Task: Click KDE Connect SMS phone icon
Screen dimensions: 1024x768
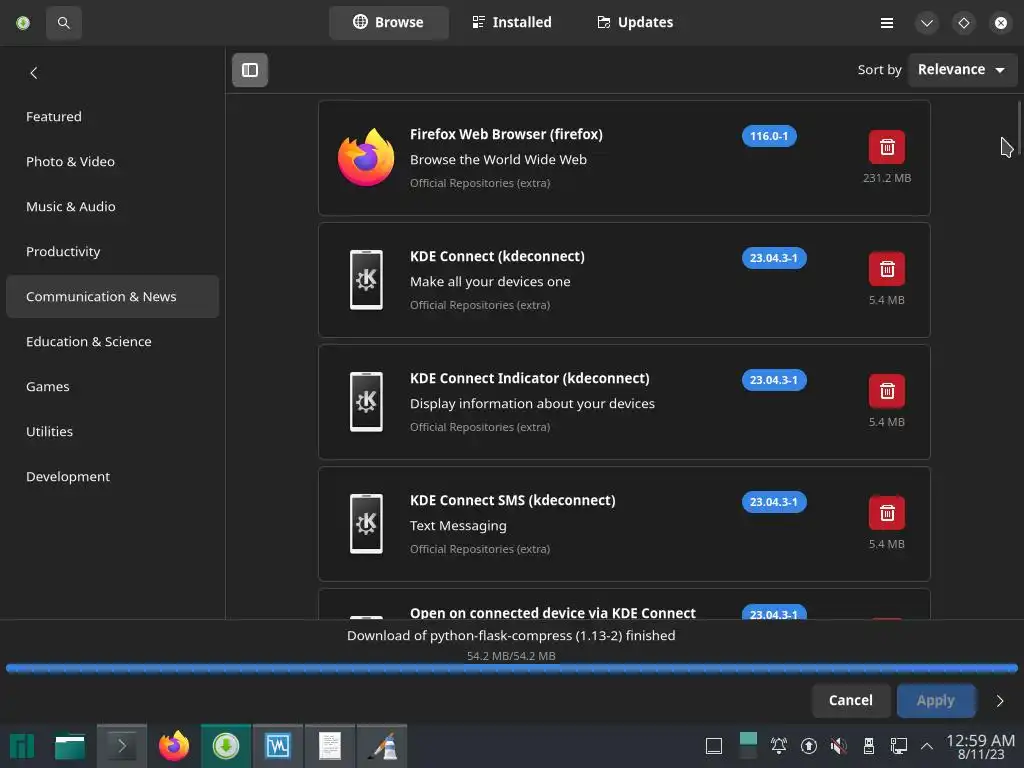Action: 366,524
